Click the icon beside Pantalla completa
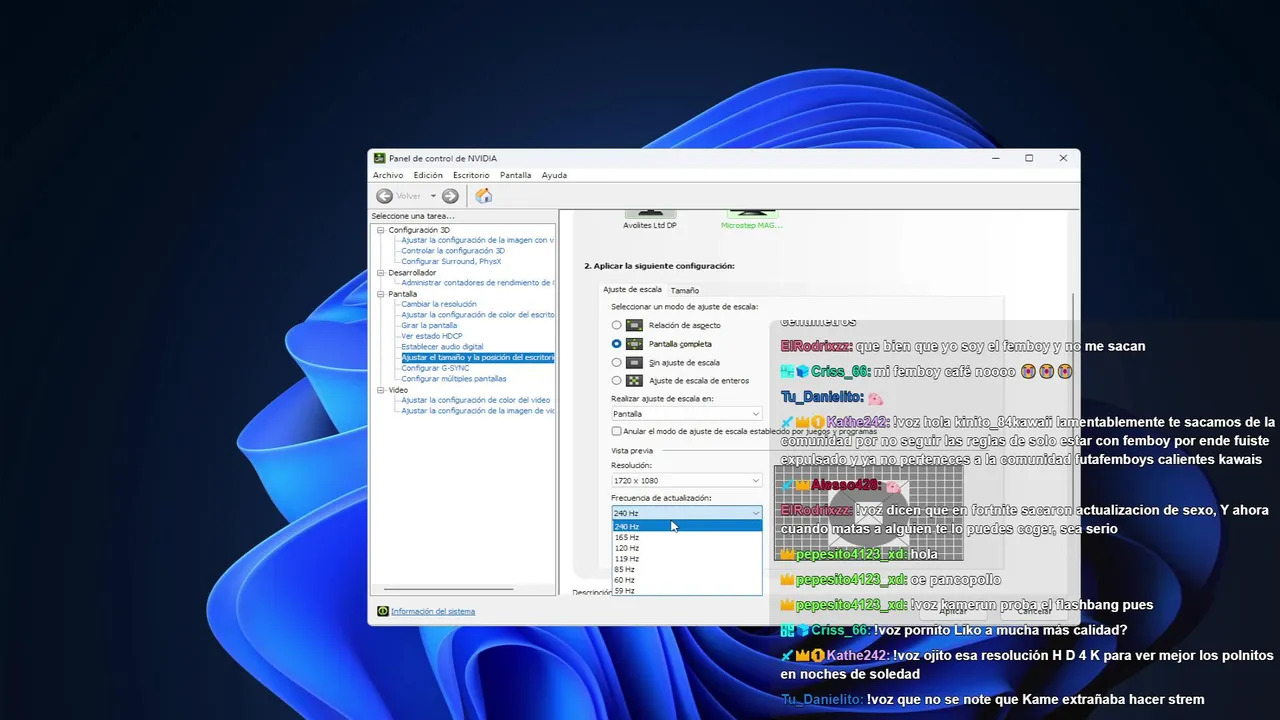Image resolution: width=1280 pixels, height=720 pixels. (x=634, y=344)
